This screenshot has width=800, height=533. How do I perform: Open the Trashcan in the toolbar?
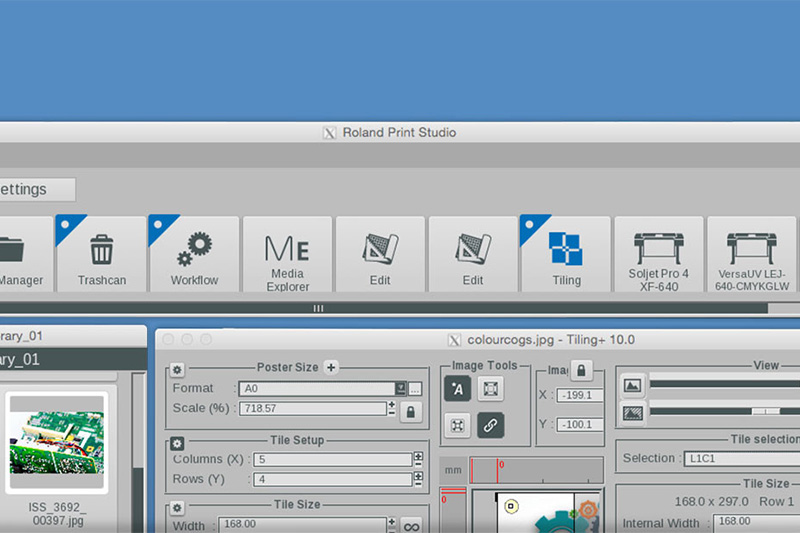tap(102, 256)
